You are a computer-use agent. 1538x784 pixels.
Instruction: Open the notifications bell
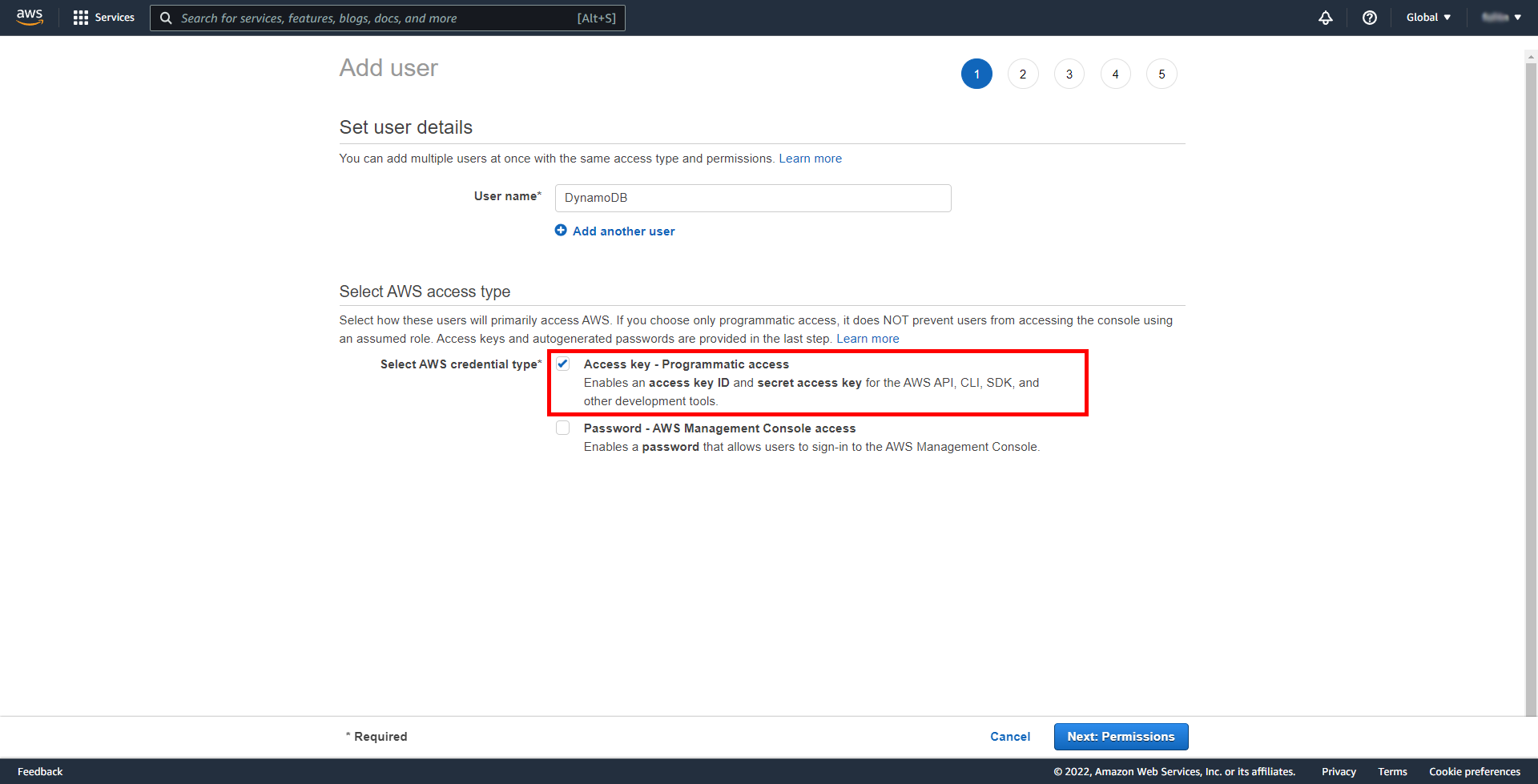pos(1326,18)
